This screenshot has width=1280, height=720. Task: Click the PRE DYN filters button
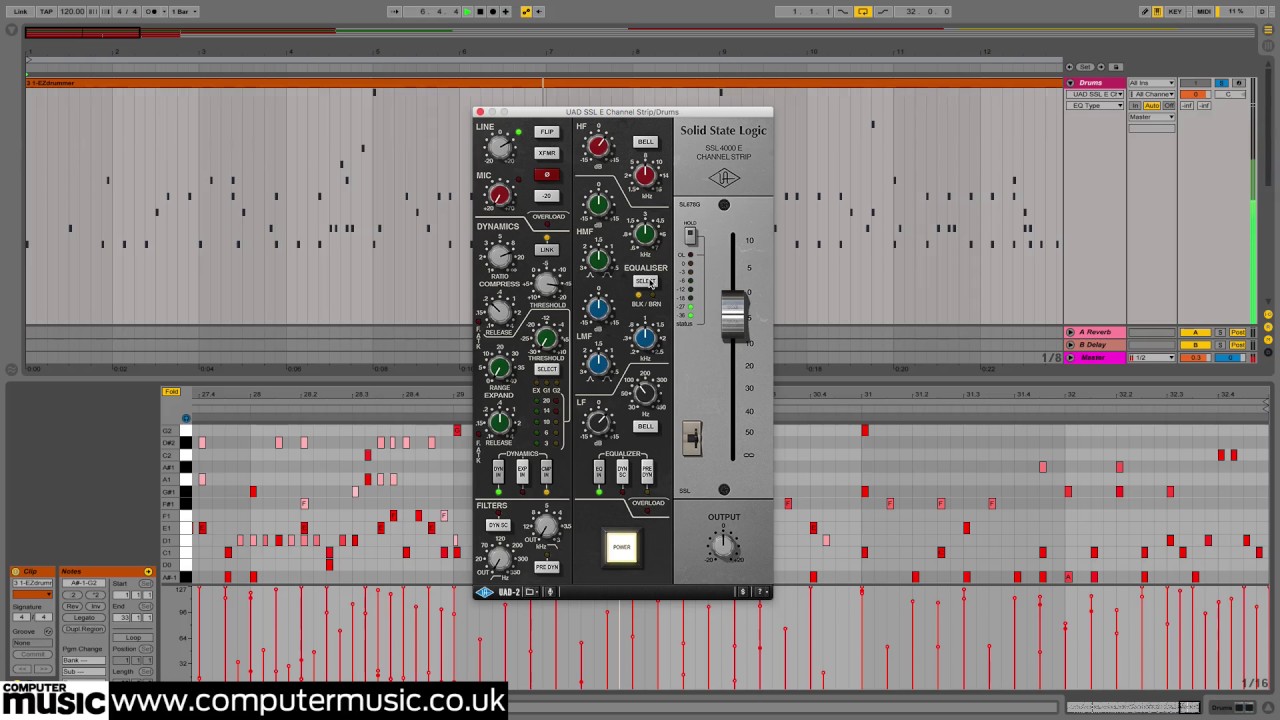coord(546,567)
